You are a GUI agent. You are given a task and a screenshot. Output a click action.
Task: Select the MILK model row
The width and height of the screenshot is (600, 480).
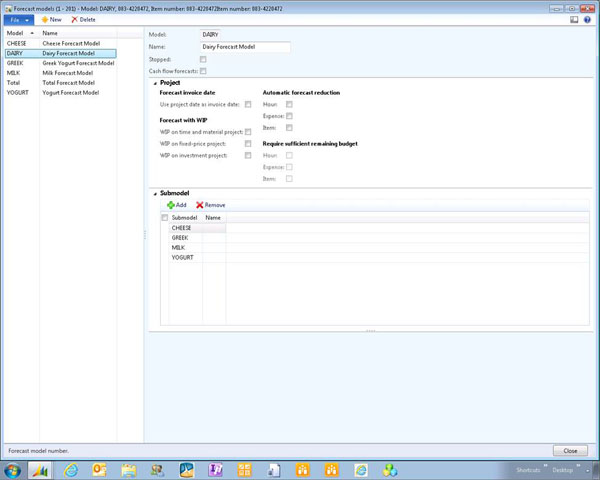tap(60, 73)
